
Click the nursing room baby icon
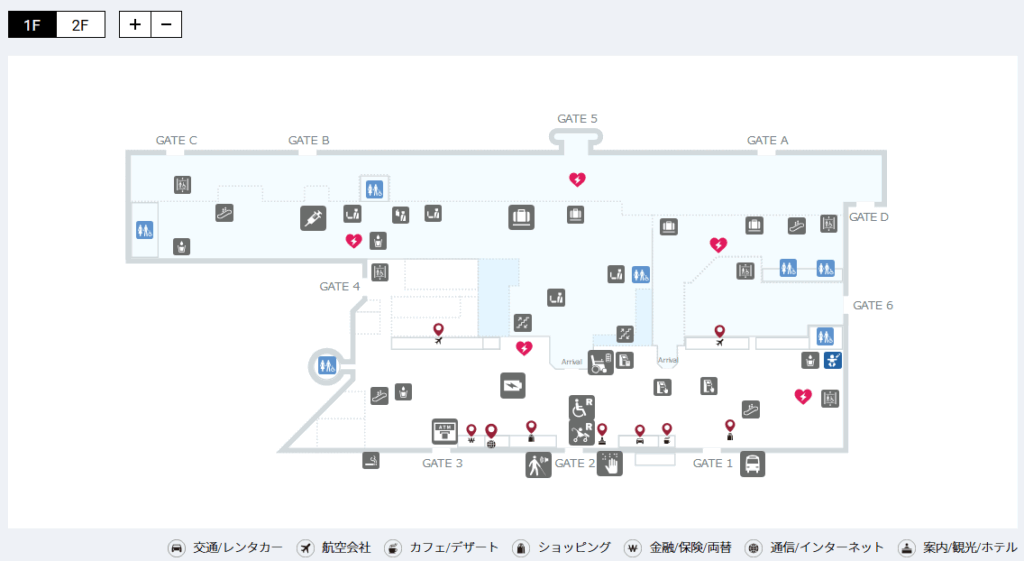click(x=831, y=360)
